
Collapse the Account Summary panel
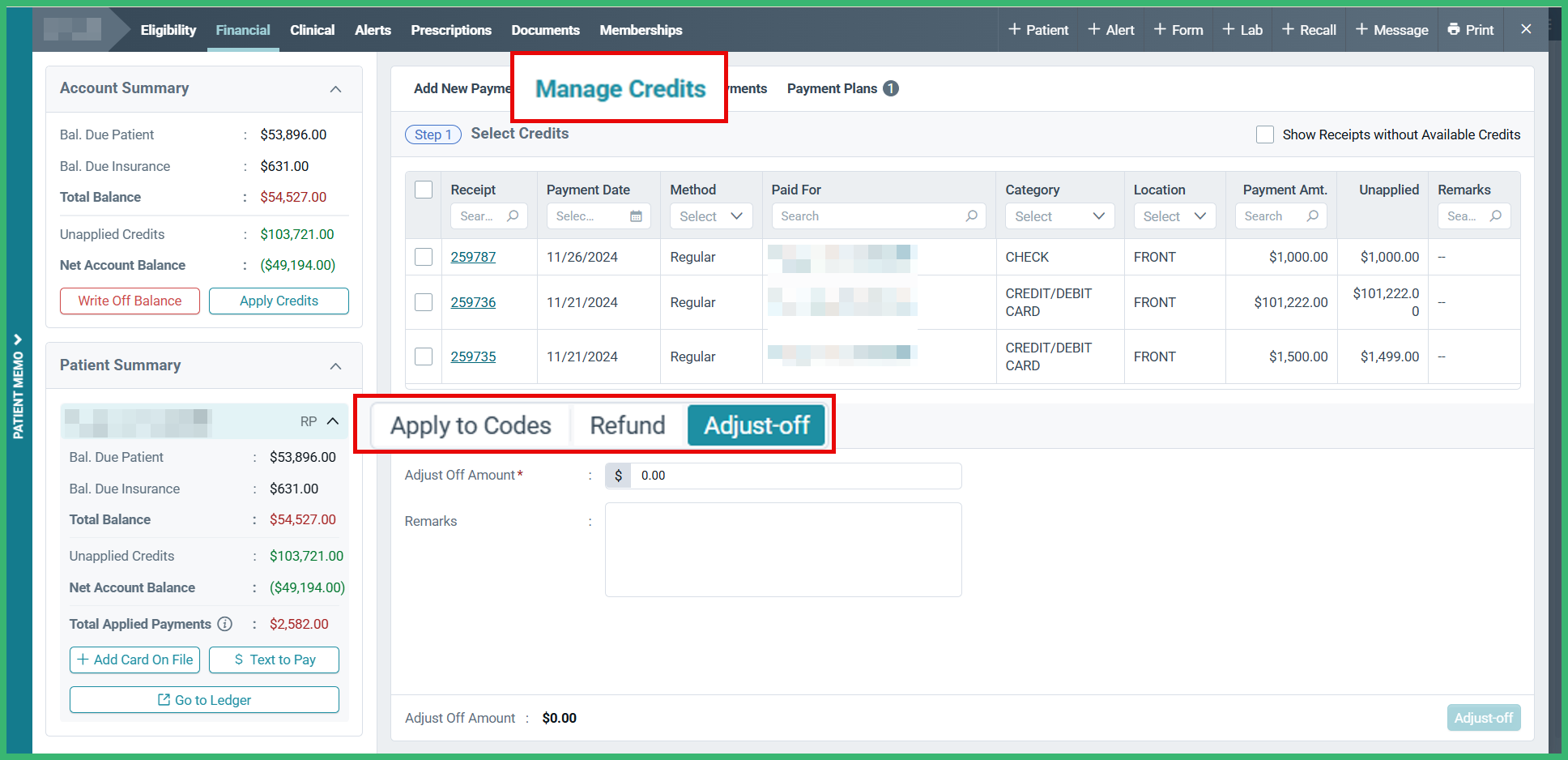[336, 89]
